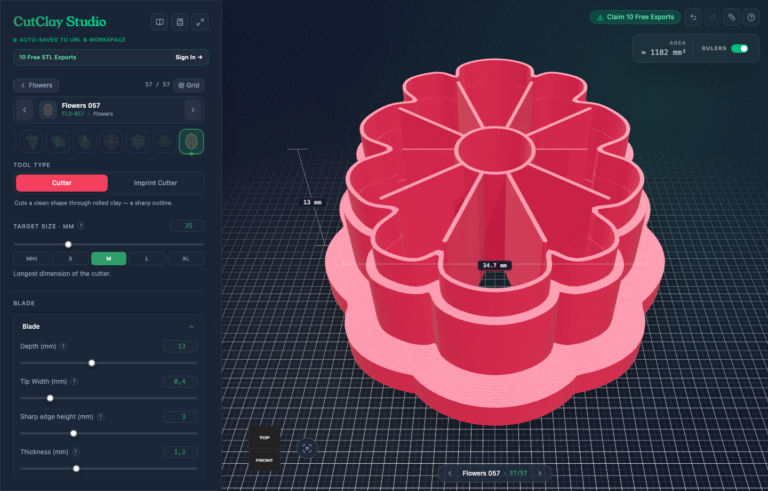Click Claim 10 Free Exports
The height and width of the screenshot is (491, 768).
(635, 17)
